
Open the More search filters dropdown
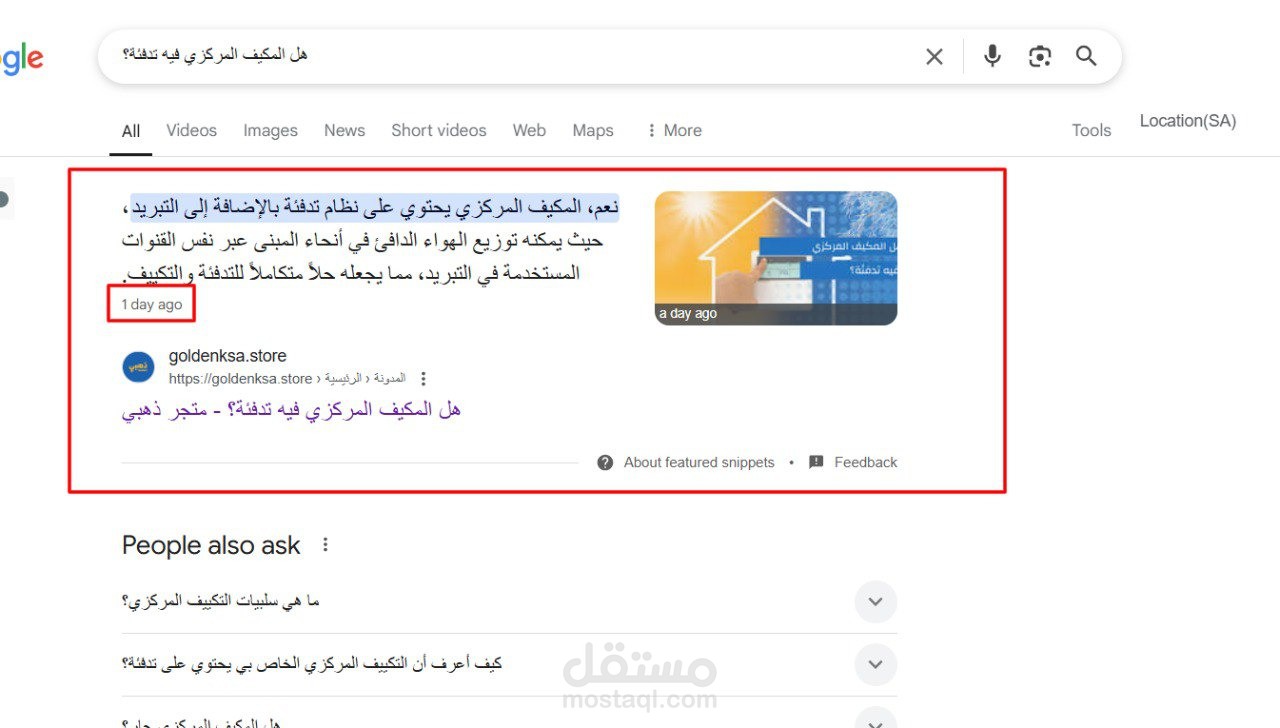pos(674,130)
